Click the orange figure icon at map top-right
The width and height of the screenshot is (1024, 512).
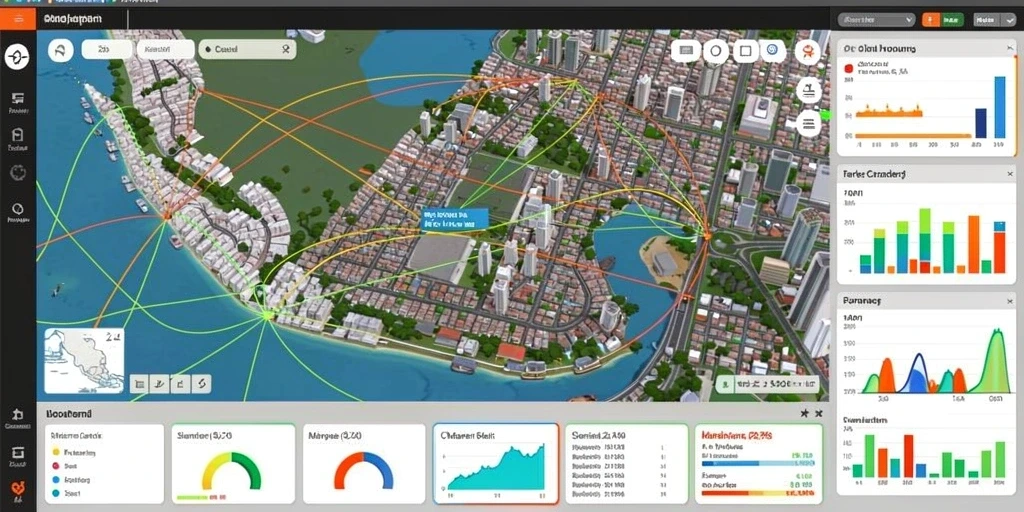pyautogui.click(x=808, y=52)
